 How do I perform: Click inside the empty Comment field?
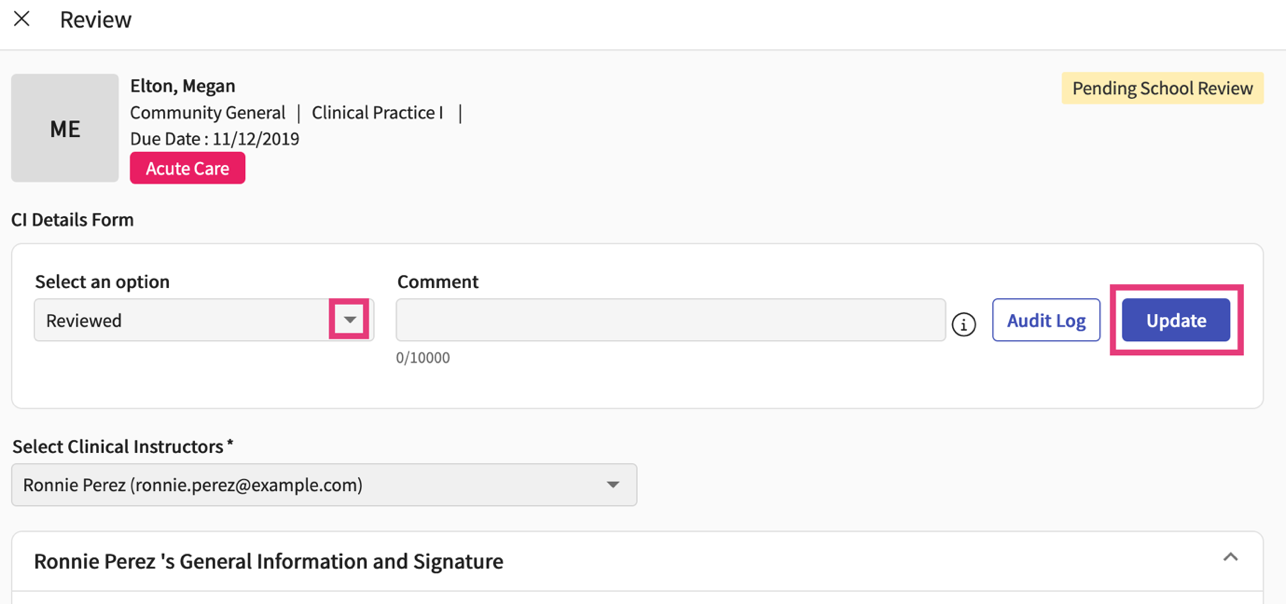670,320
